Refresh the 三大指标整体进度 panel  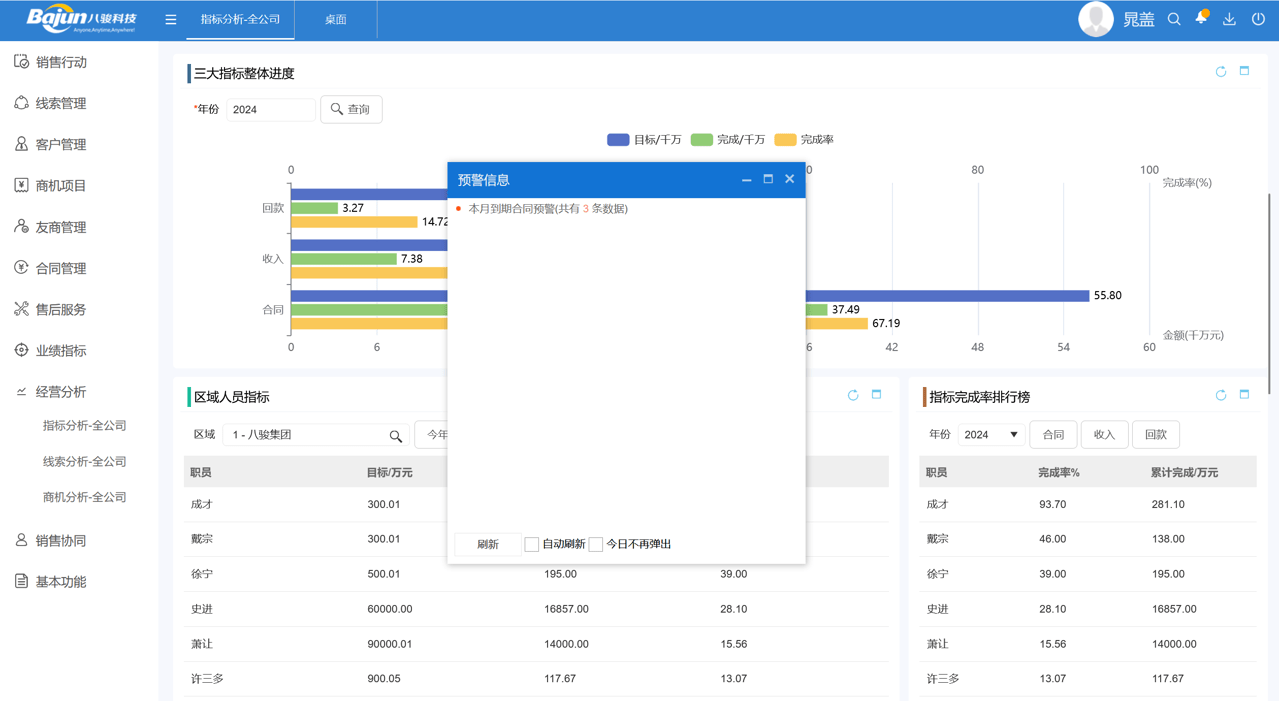pyautogui.click(x=1220, y=71)
